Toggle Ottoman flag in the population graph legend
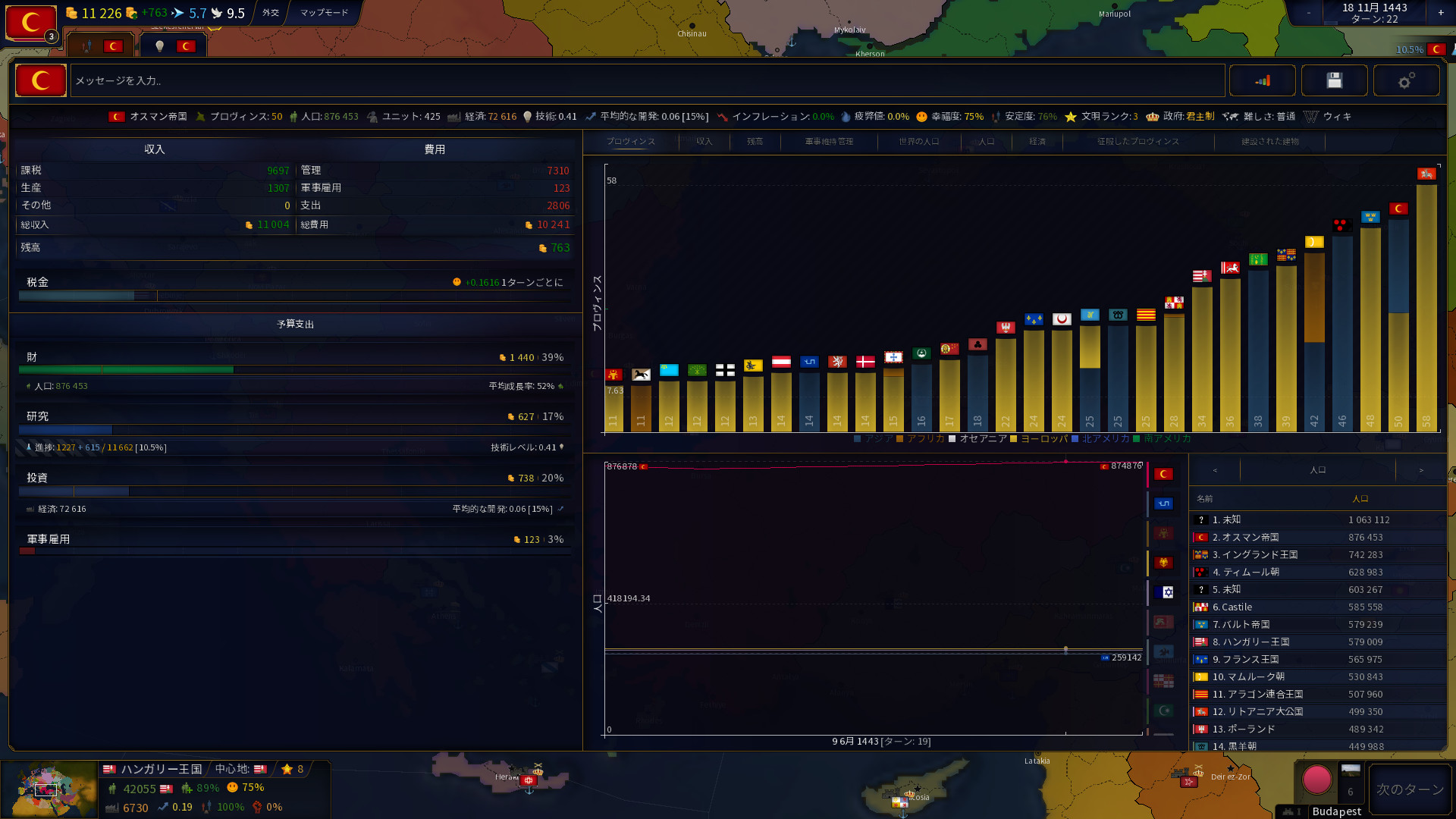 click(x=1163, y=475)
